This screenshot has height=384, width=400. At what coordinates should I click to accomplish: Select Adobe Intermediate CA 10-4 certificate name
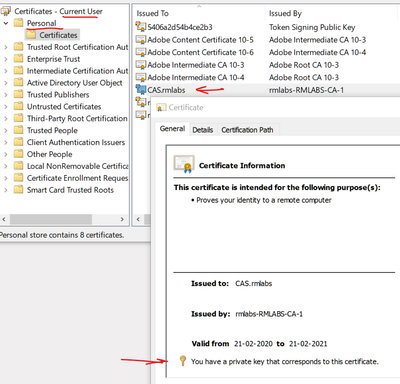pyautogui.click(x=196, y=77)
